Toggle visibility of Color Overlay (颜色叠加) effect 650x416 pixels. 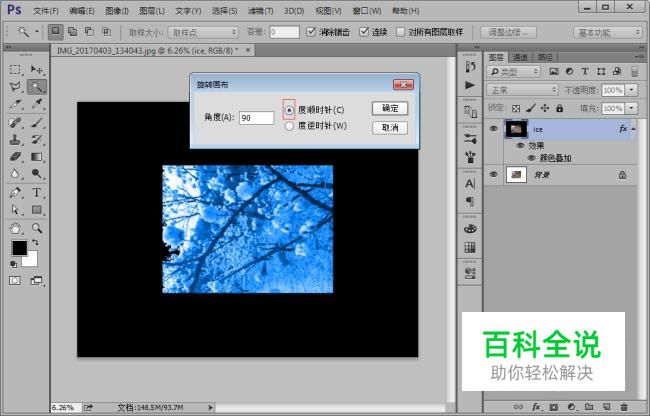pos(531,158)
